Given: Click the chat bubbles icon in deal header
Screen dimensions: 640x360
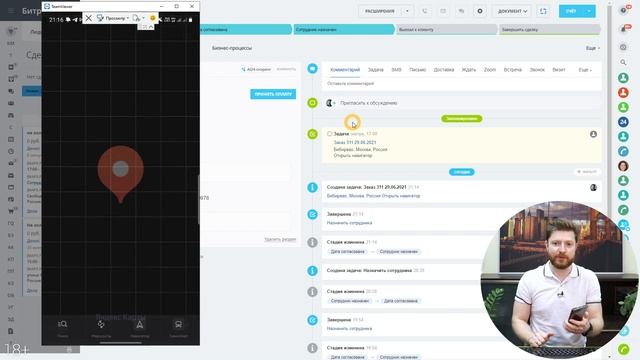Looking at the screenshot, I should [461, 11].
